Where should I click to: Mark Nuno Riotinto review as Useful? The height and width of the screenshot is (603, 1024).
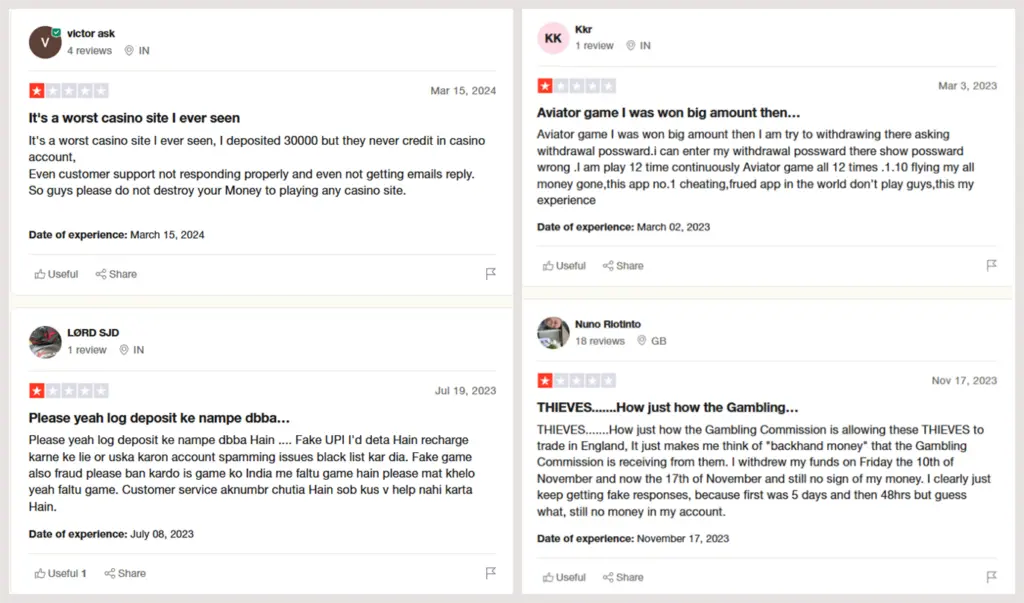tap(564, 577)
